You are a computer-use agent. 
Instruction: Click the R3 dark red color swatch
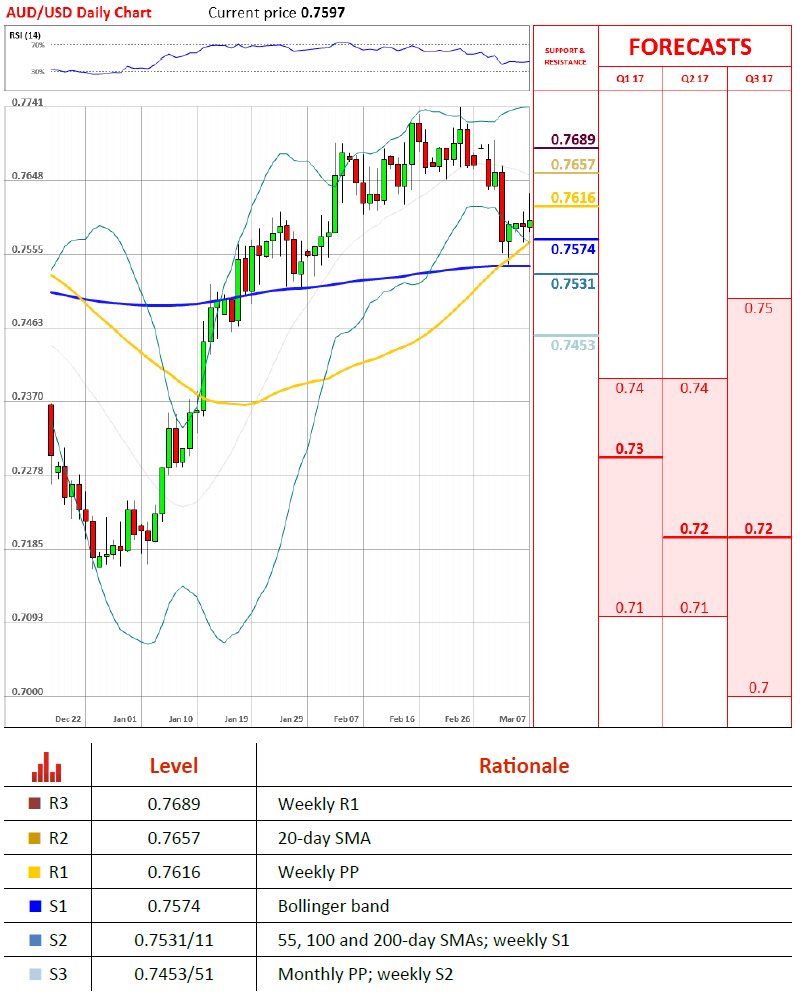[35, 803]
